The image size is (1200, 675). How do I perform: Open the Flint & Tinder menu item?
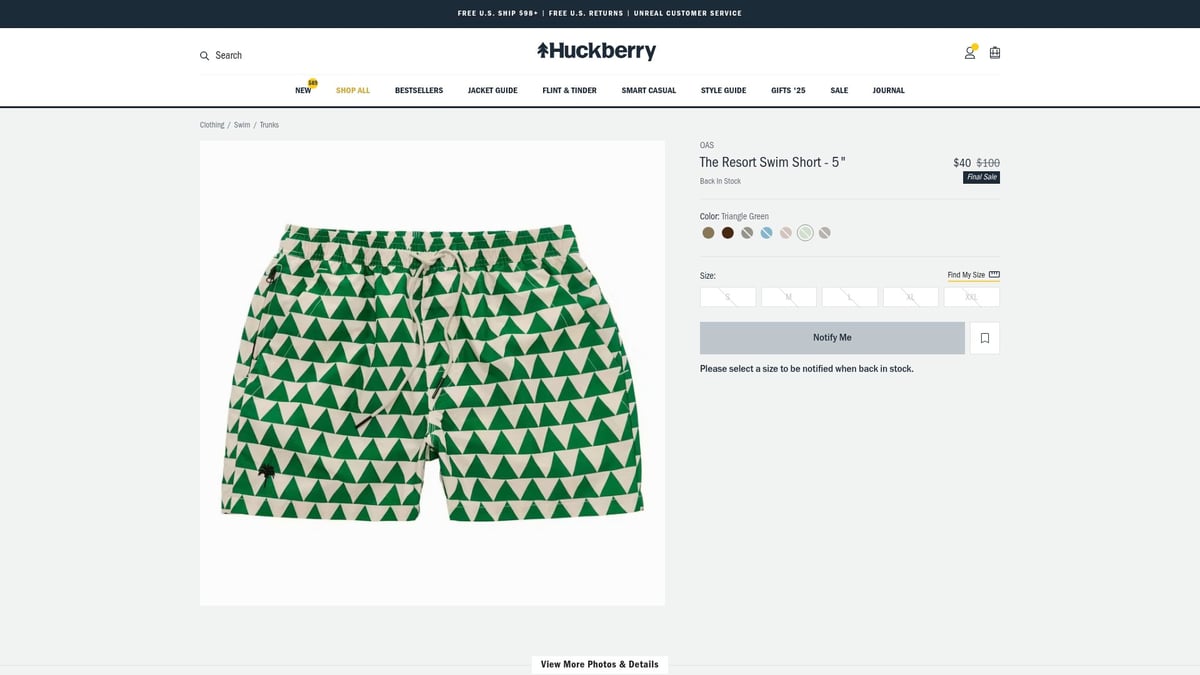point(568,90)
